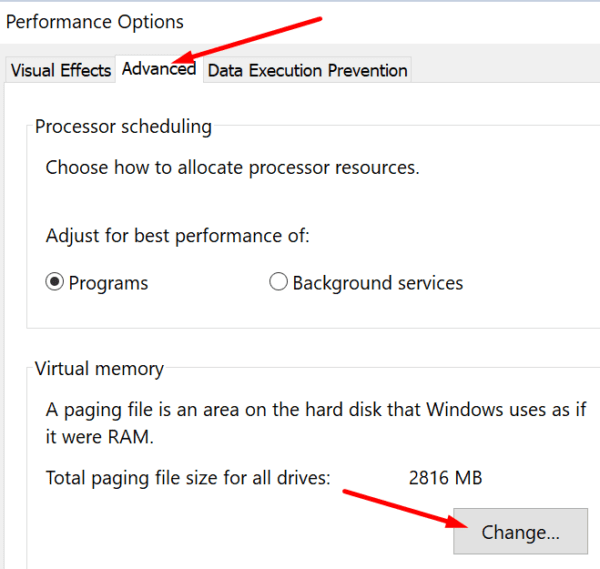
Task: Select the Programs radio button
Action: 55,283
